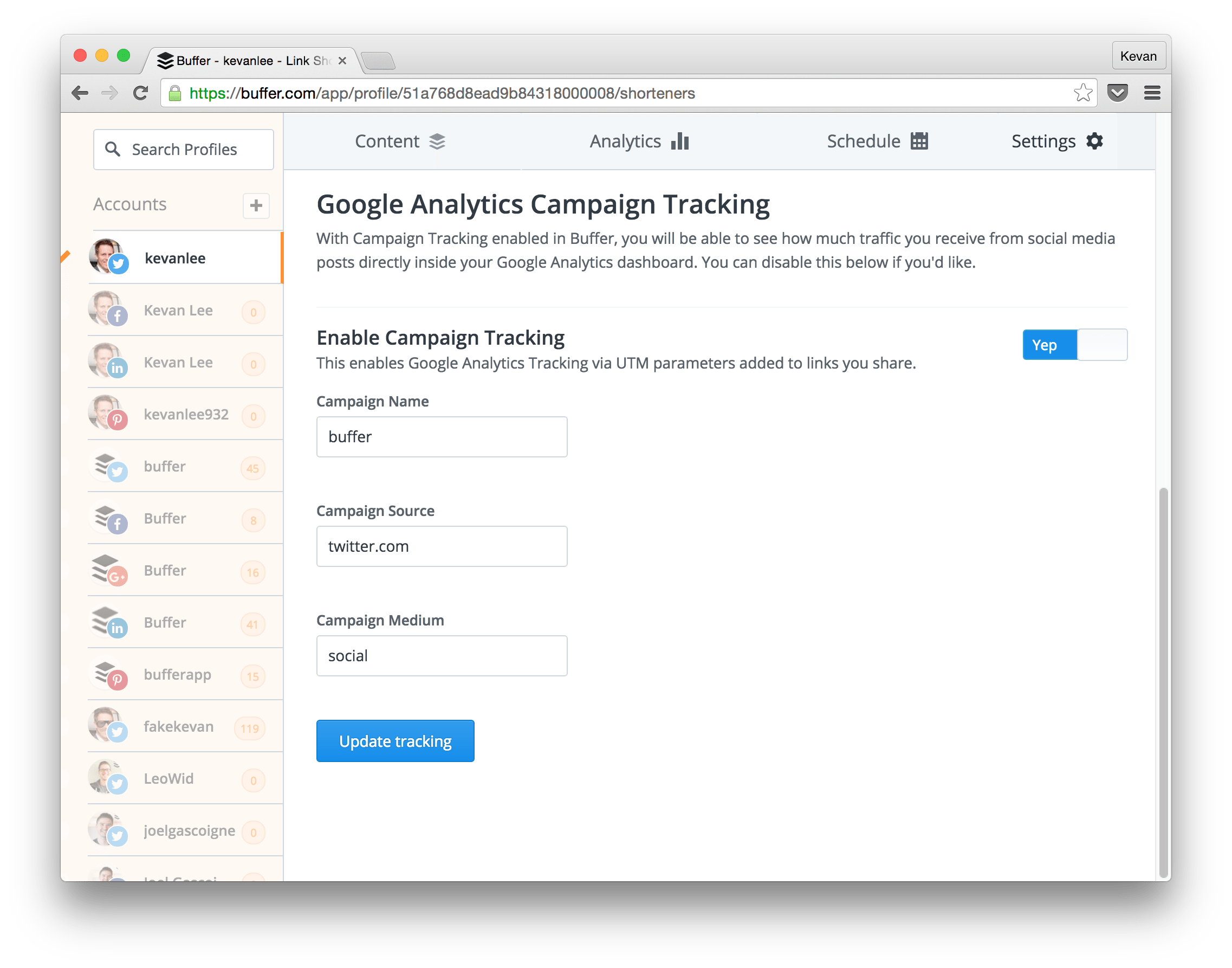This screenshot has width=1232, height=968.
Task: Click the Campaign Source field
Action: (442, 547)
